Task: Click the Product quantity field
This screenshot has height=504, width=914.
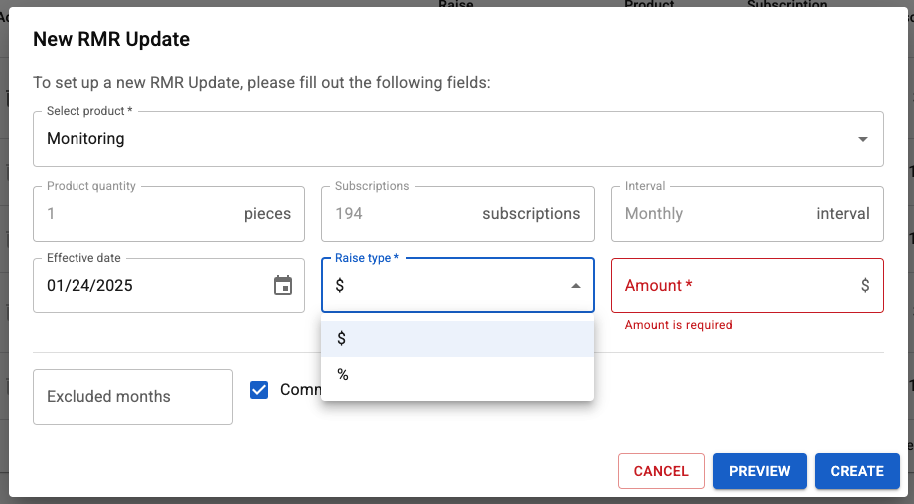Action: [x=140, y=214]
